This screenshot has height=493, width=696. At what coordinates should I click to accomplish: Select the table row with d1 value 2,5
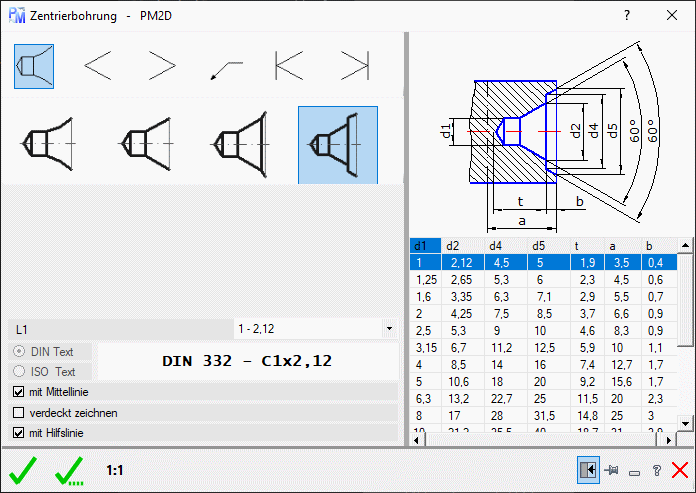(424, 329)
